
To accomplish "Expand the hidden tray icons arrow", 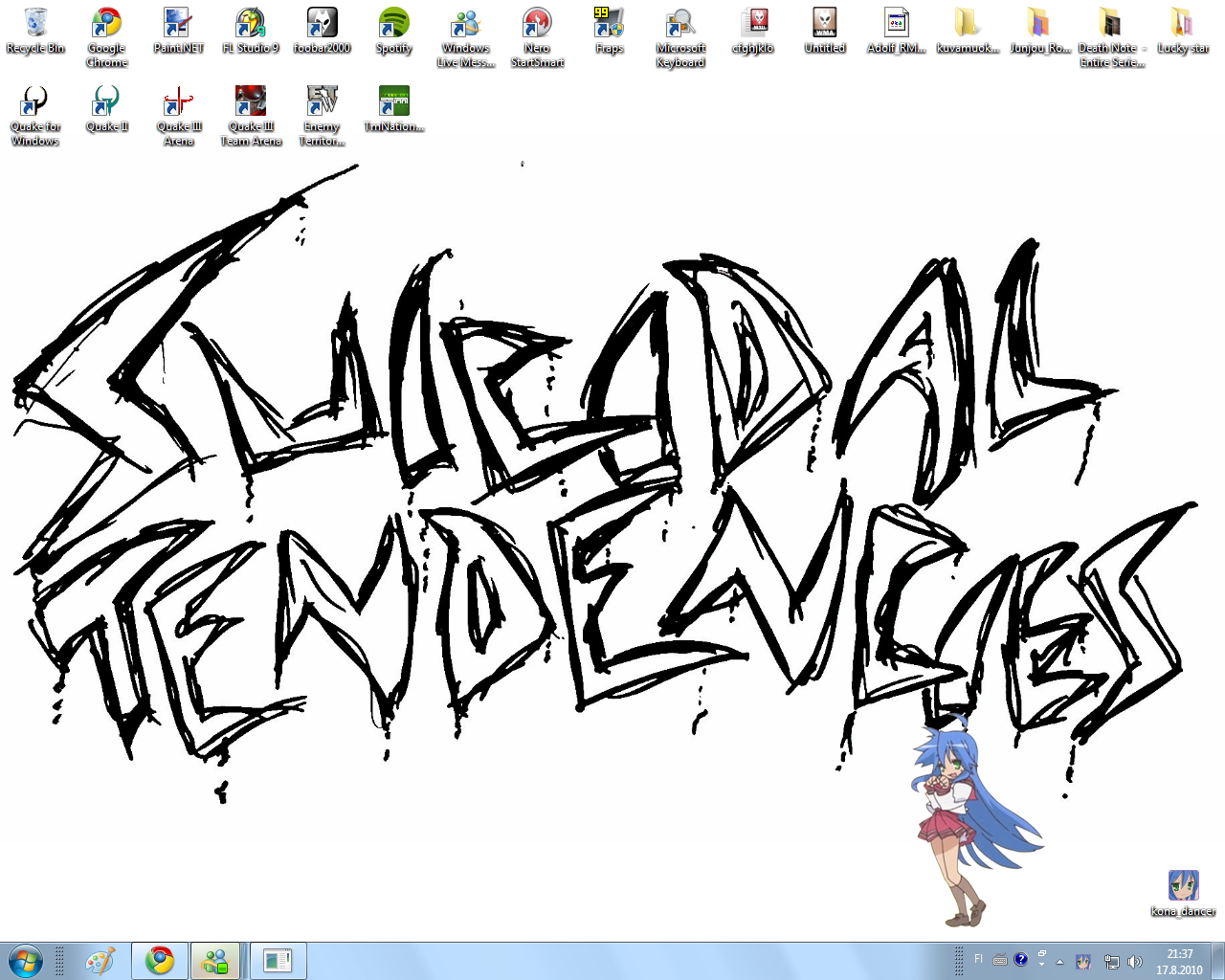I will coord(1059,961).
